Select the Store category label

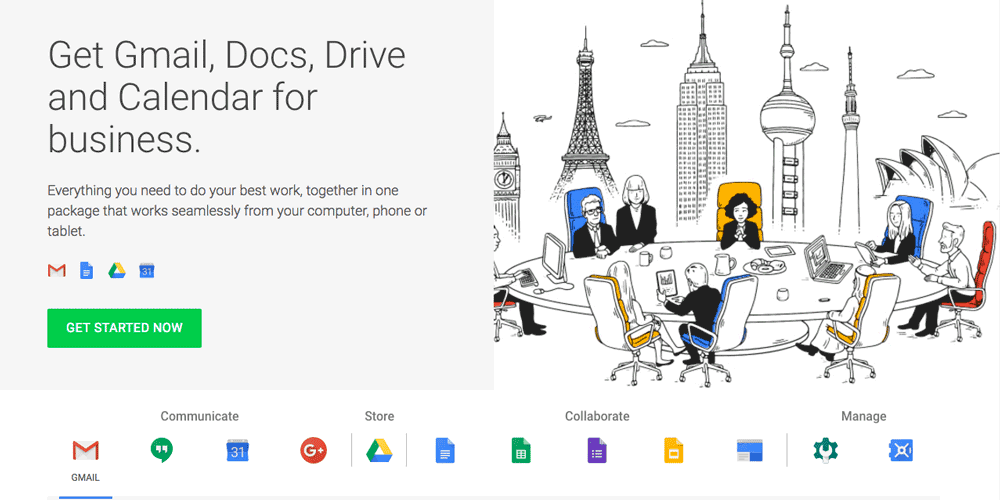coord(379,416)
